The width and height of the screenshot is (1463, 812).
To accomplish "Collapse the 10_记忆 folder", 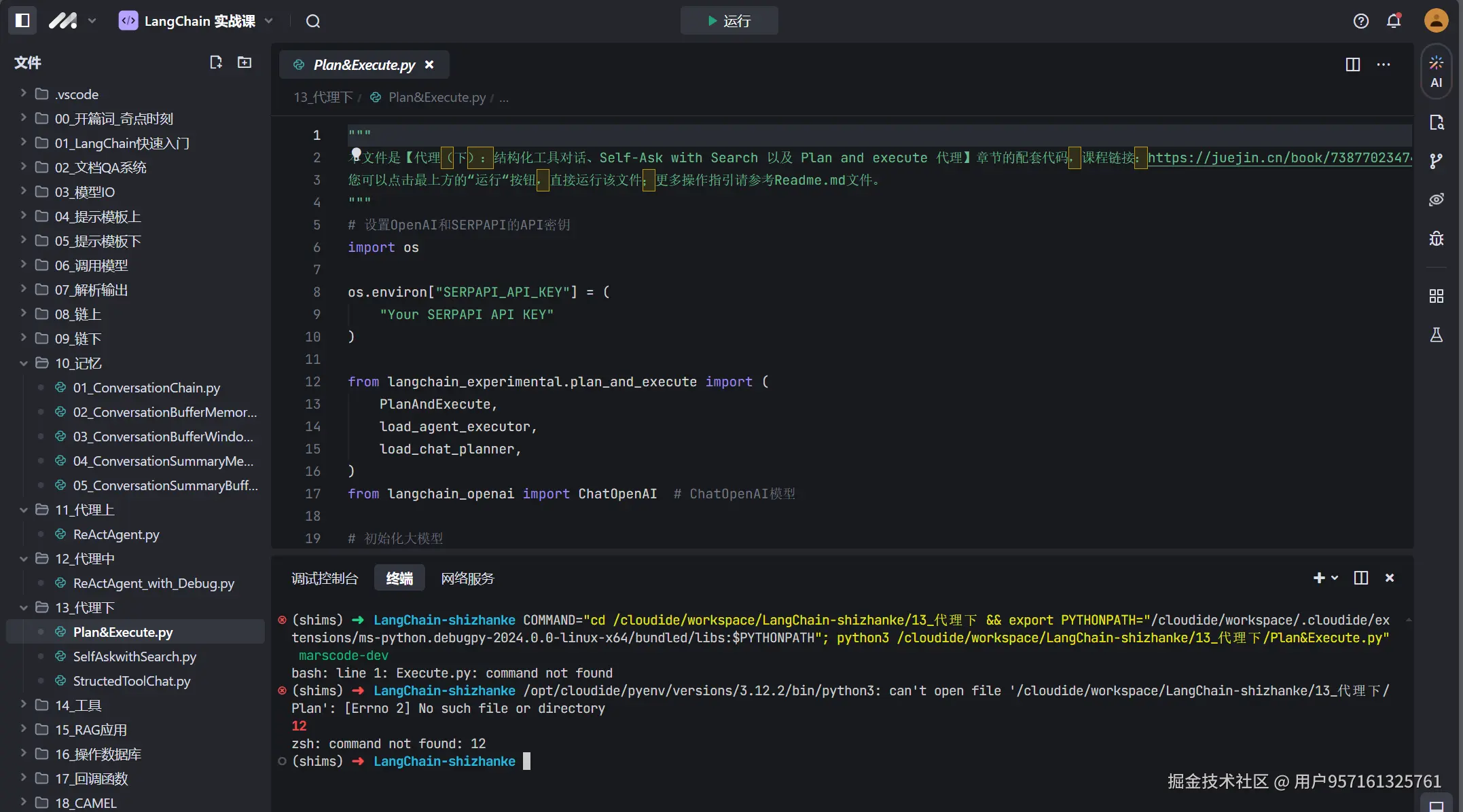I will [x=78, y=363].
